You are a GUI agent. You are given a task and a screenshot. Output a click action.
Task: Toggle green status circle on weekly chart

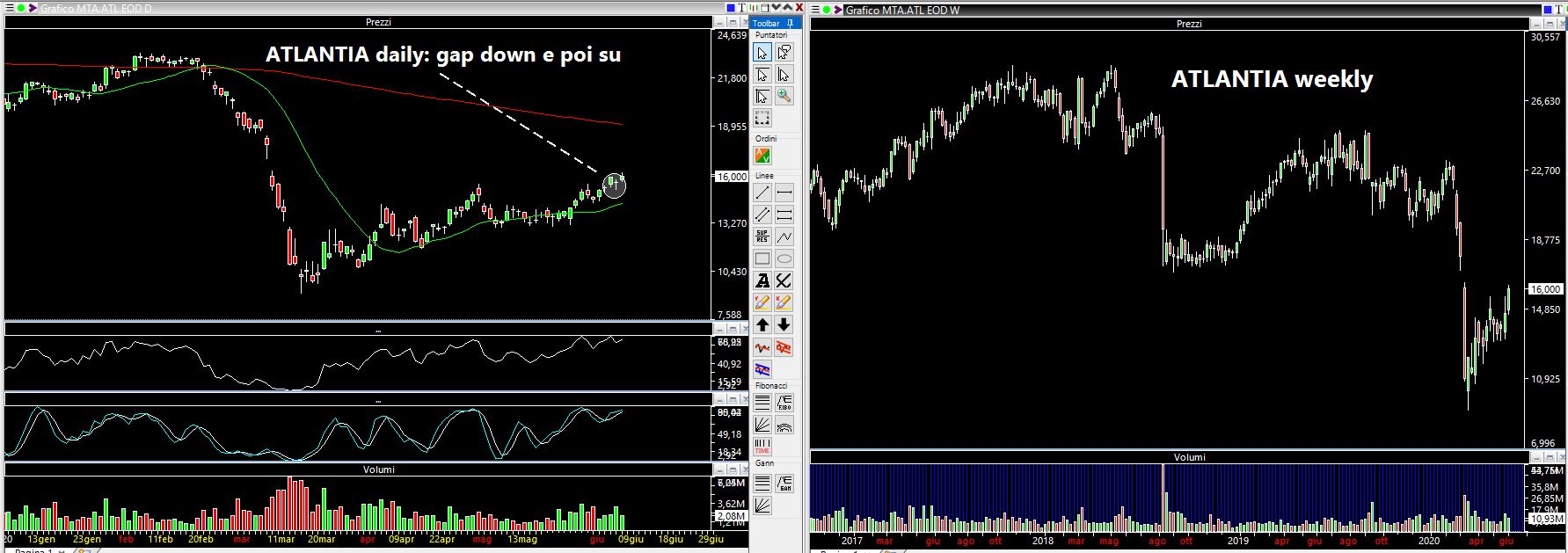[827, 10]
